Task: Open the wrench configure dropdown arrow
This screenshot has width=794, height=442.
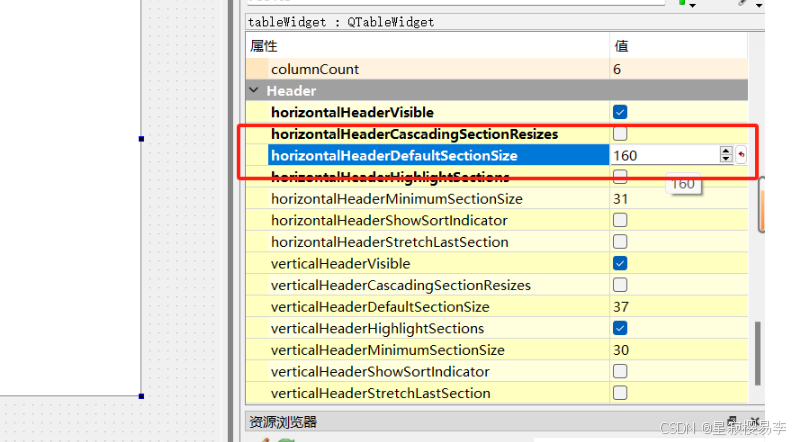Action: 759,5
